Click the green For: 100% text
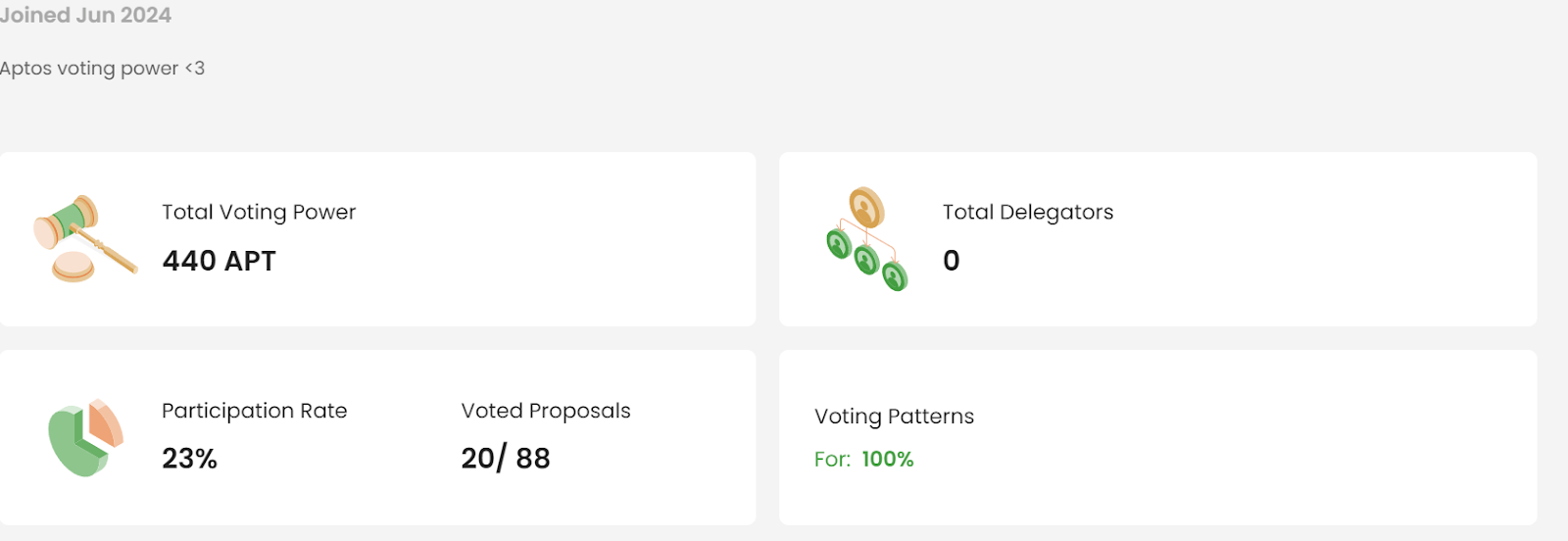1568x541 pixels. tap(864, 460)
